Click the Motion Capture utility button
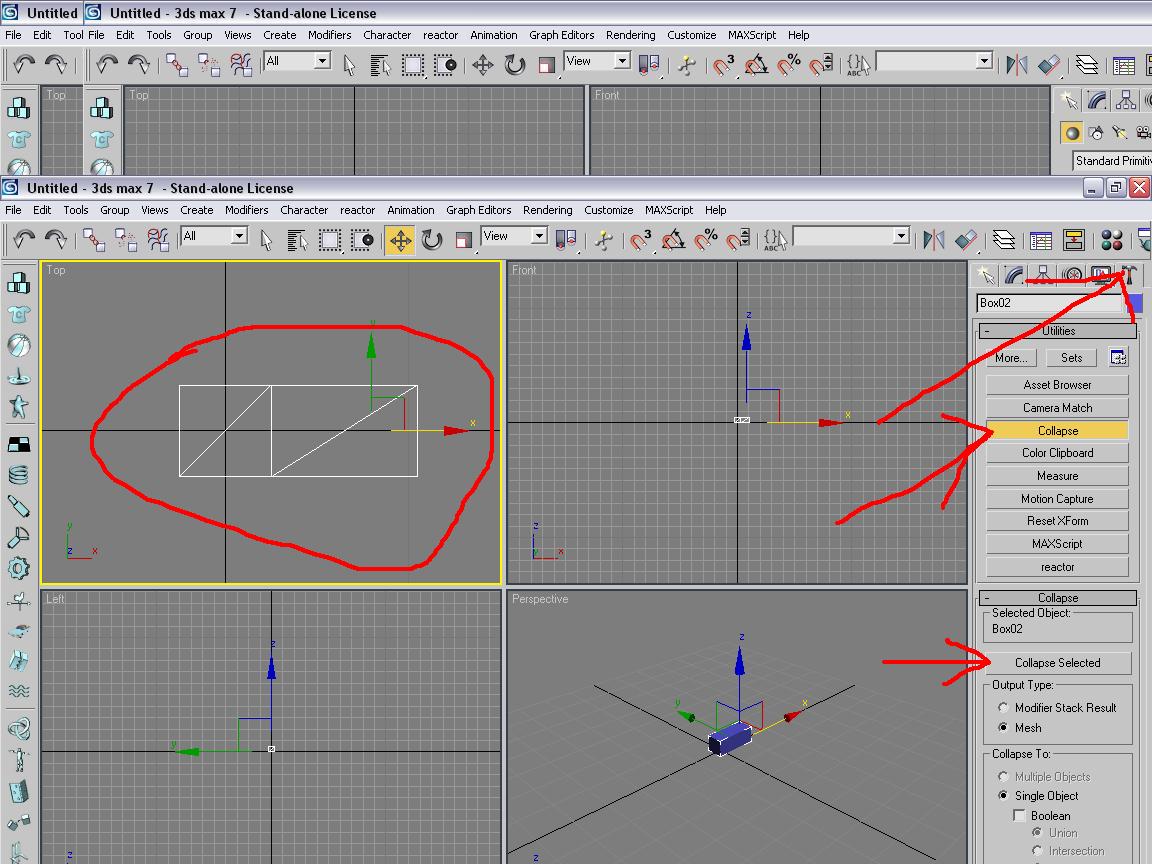This screenshot has height=864, width=1152. [x=1057, y=499]
